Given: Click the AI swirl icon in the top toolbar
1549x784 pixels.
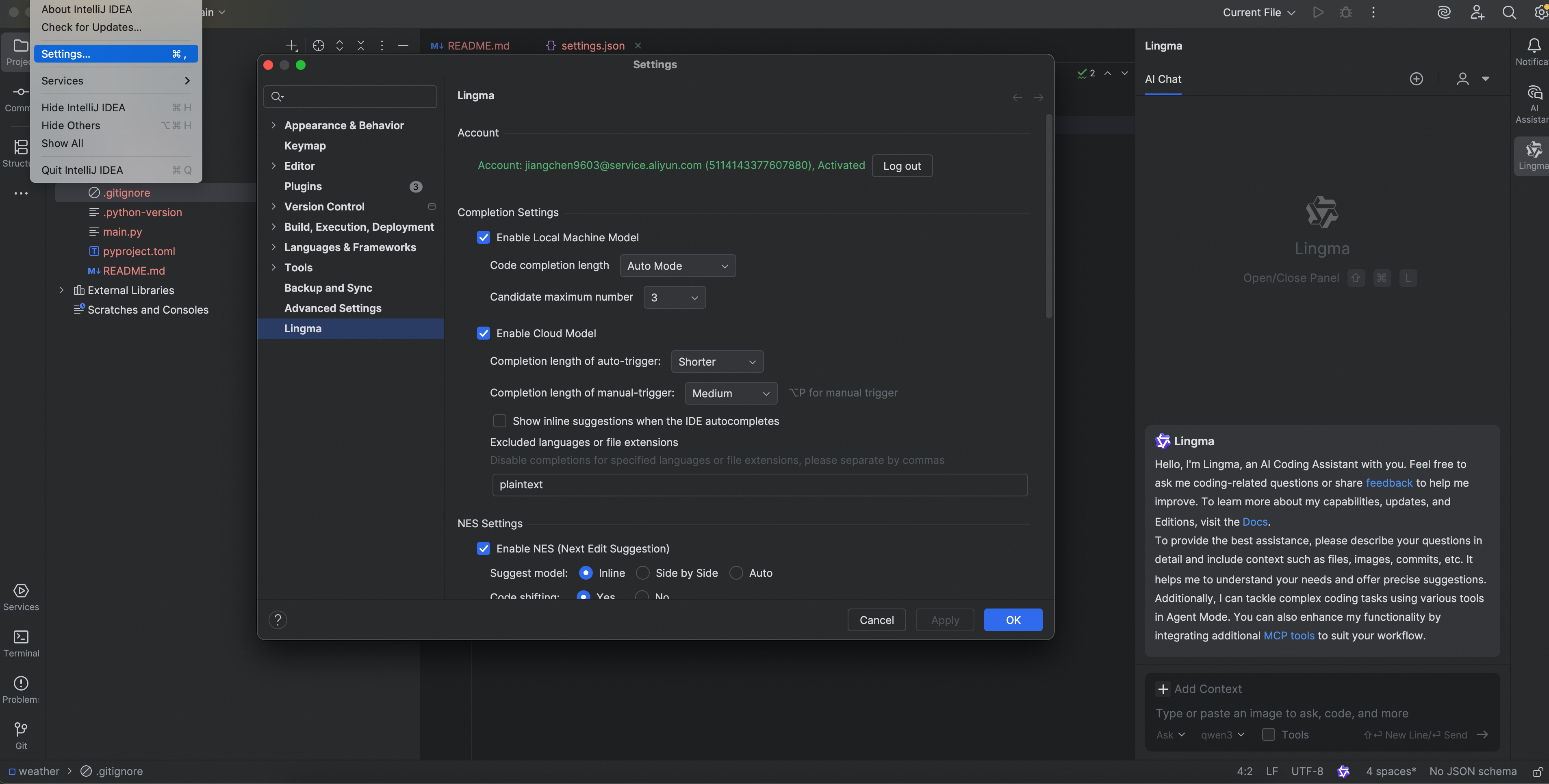Looking at the screenshot, I should click(x=1444, y=13).
